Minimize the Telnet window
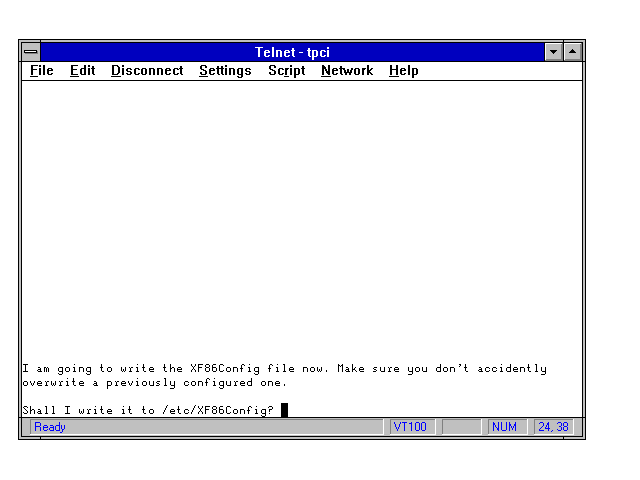The image size is (640, 480). (x=554, y=52)
